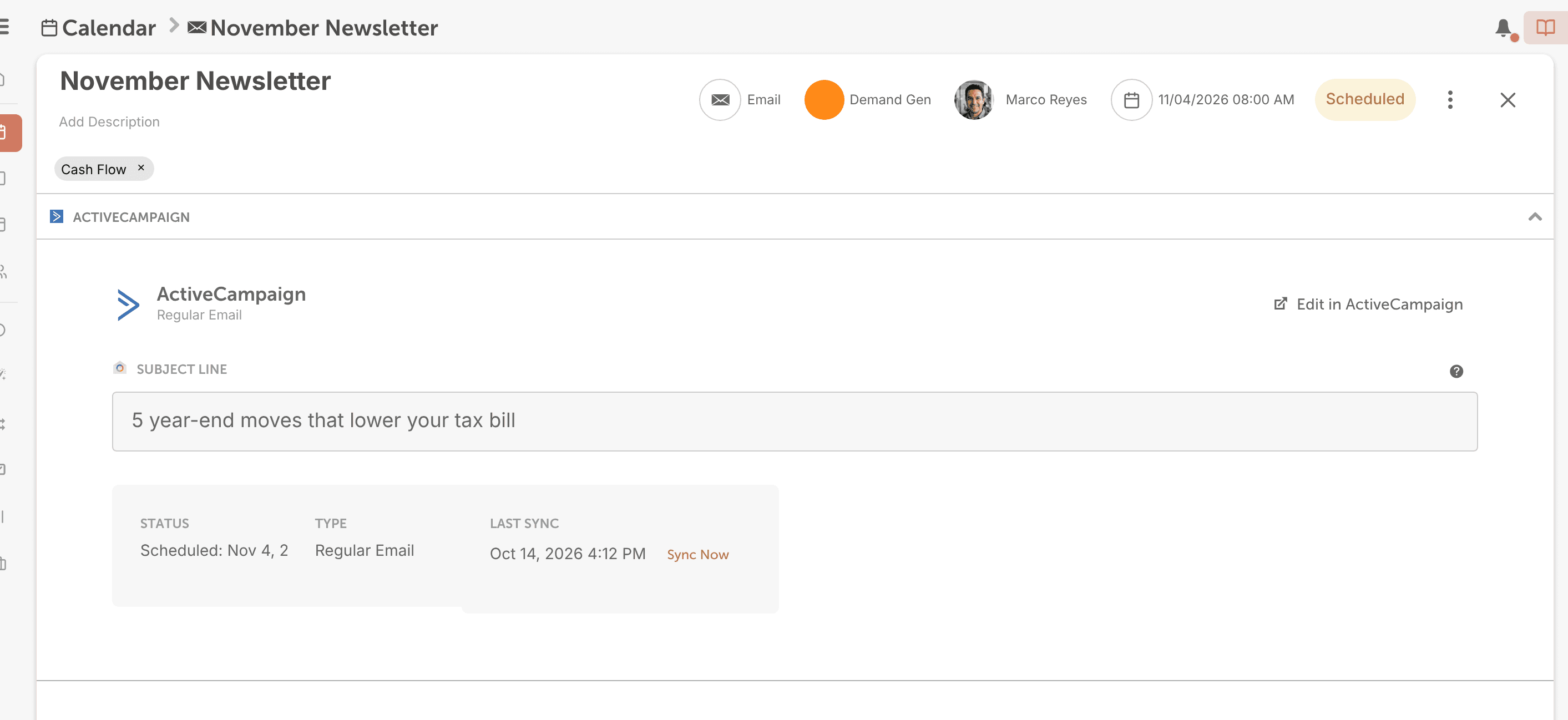Click the subject line text field

795,421
